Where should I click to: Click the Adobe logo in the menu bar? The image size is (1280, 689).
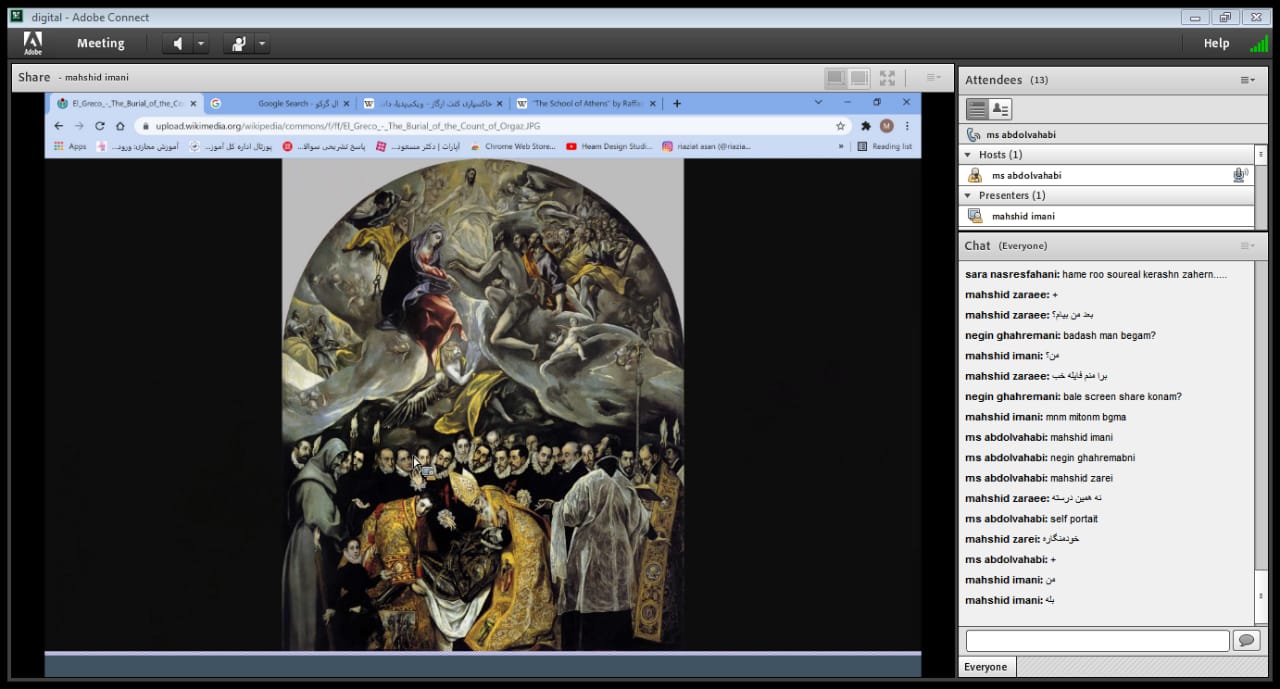click(x=32, y=43)
